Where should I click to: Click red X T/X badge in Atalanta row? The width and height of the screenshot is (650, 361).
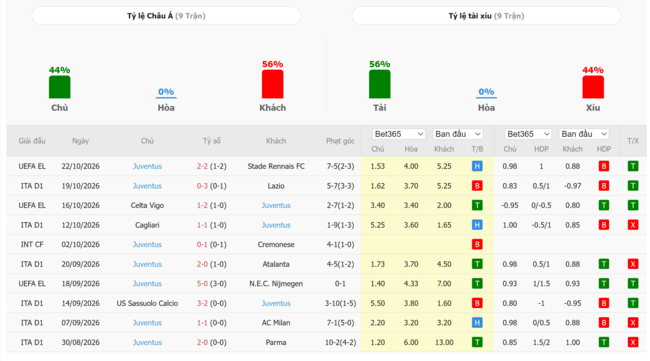point(633,264)
